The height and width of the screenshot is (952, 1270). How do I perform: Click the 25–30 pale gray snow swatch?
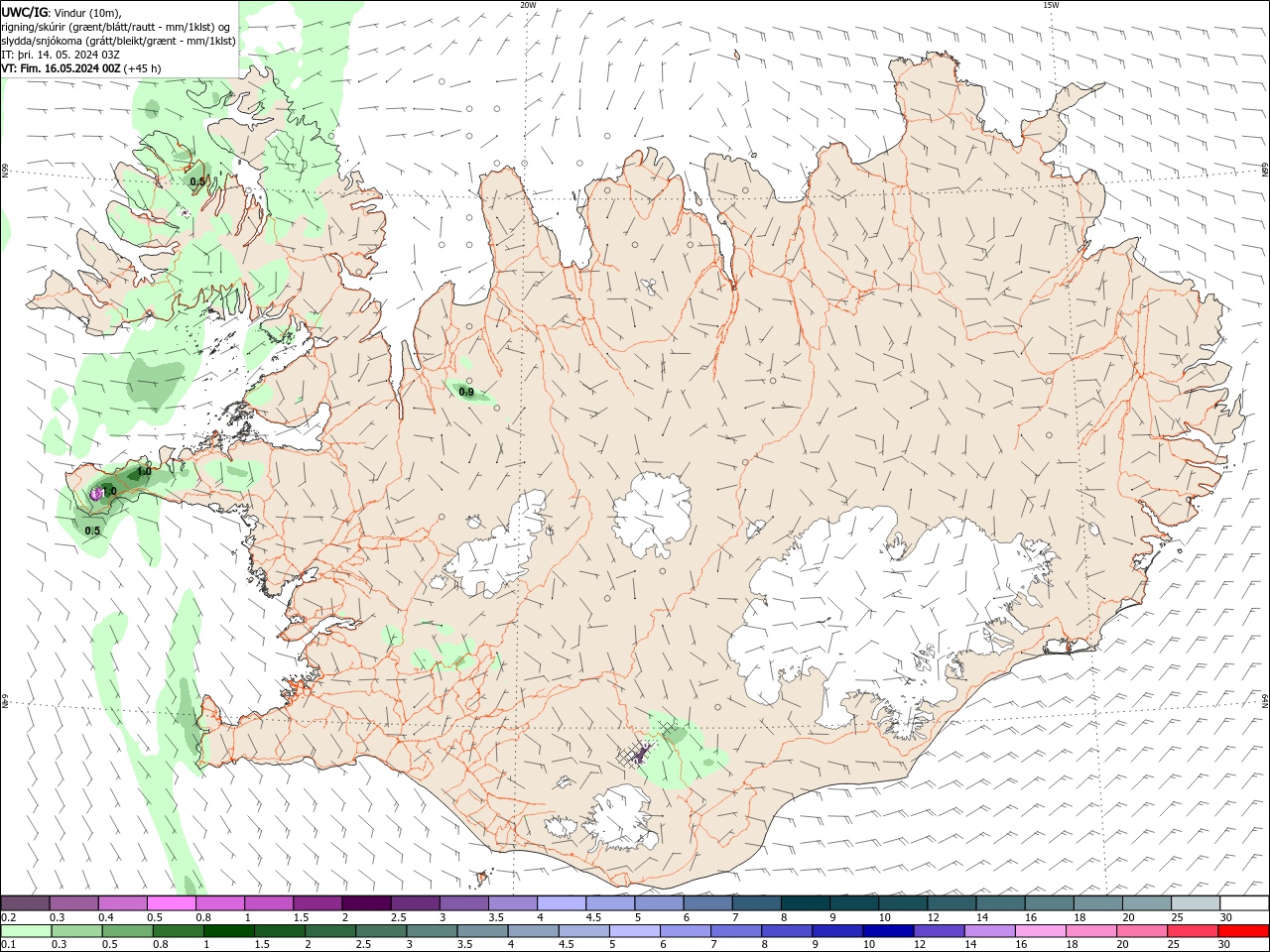coord(1196,903)
